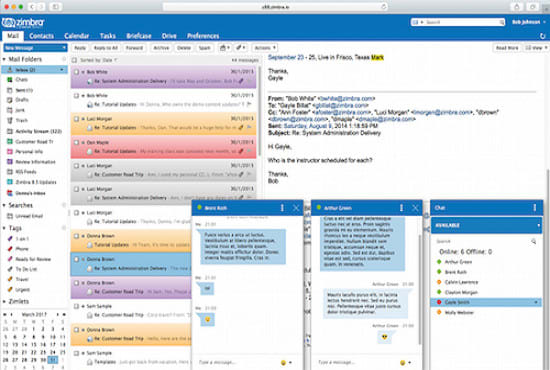Open the move-to-folder dropdown in the toolbar
The height and width of the screenshot is (370, 550).
224,48
